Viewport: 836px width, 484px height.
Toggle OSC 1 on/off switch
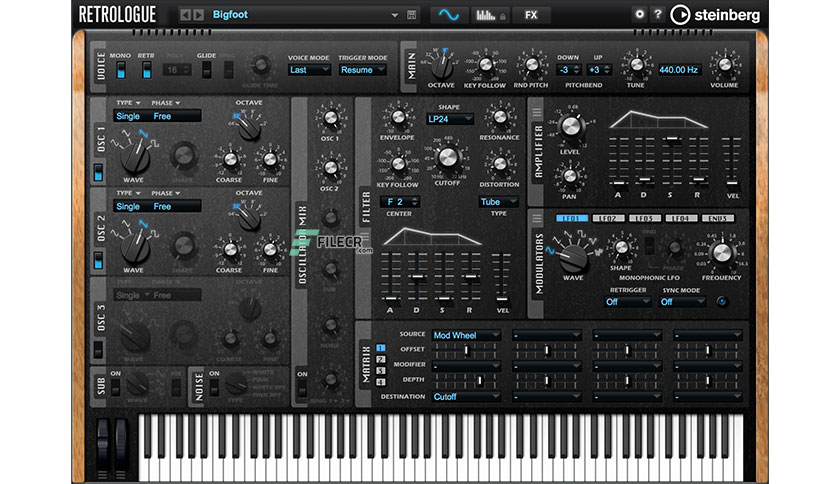click(98, 172)
